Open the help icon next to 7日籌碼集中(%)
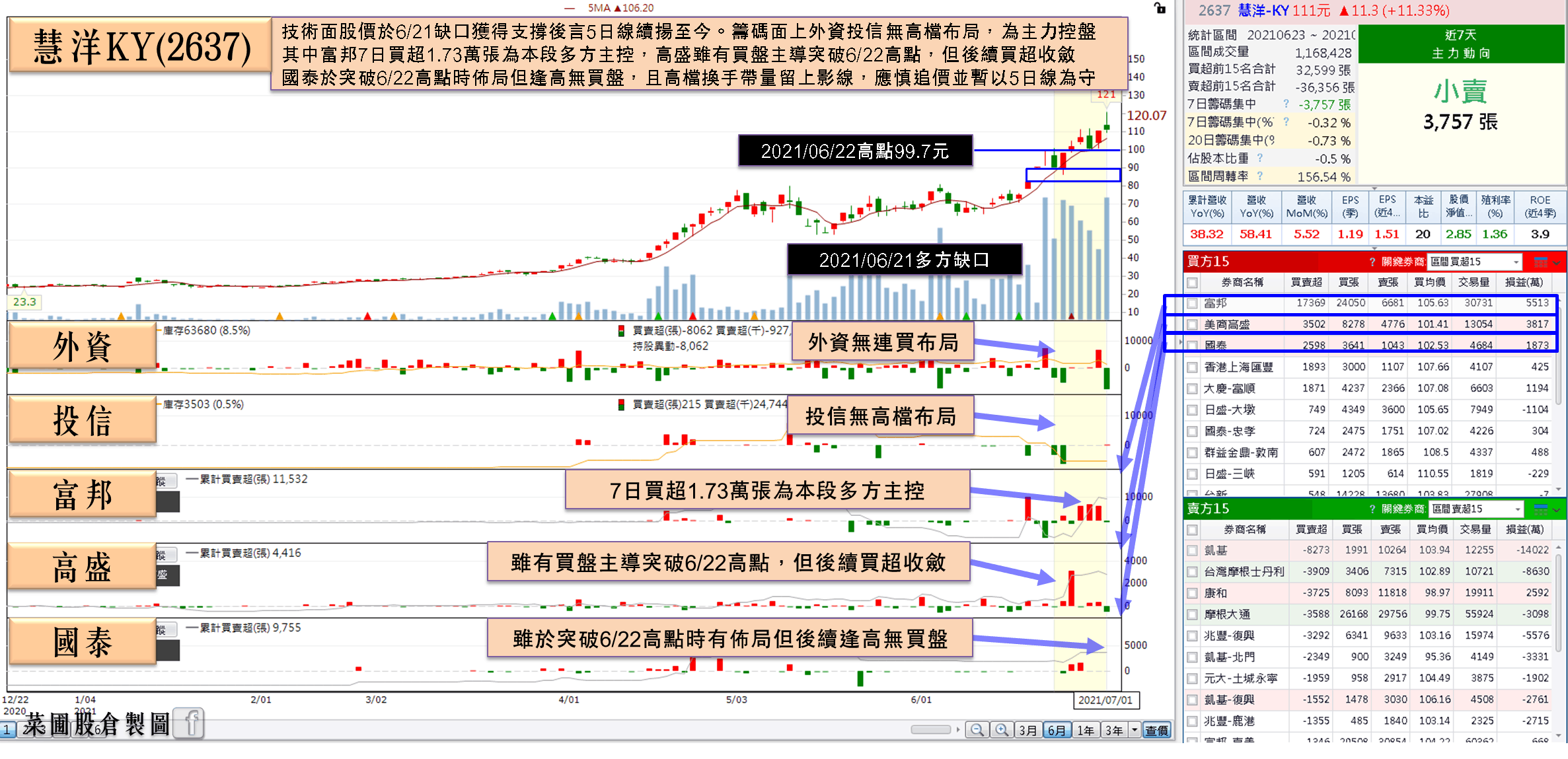This screenshot has height=759, width=1568. [1286, 122]
